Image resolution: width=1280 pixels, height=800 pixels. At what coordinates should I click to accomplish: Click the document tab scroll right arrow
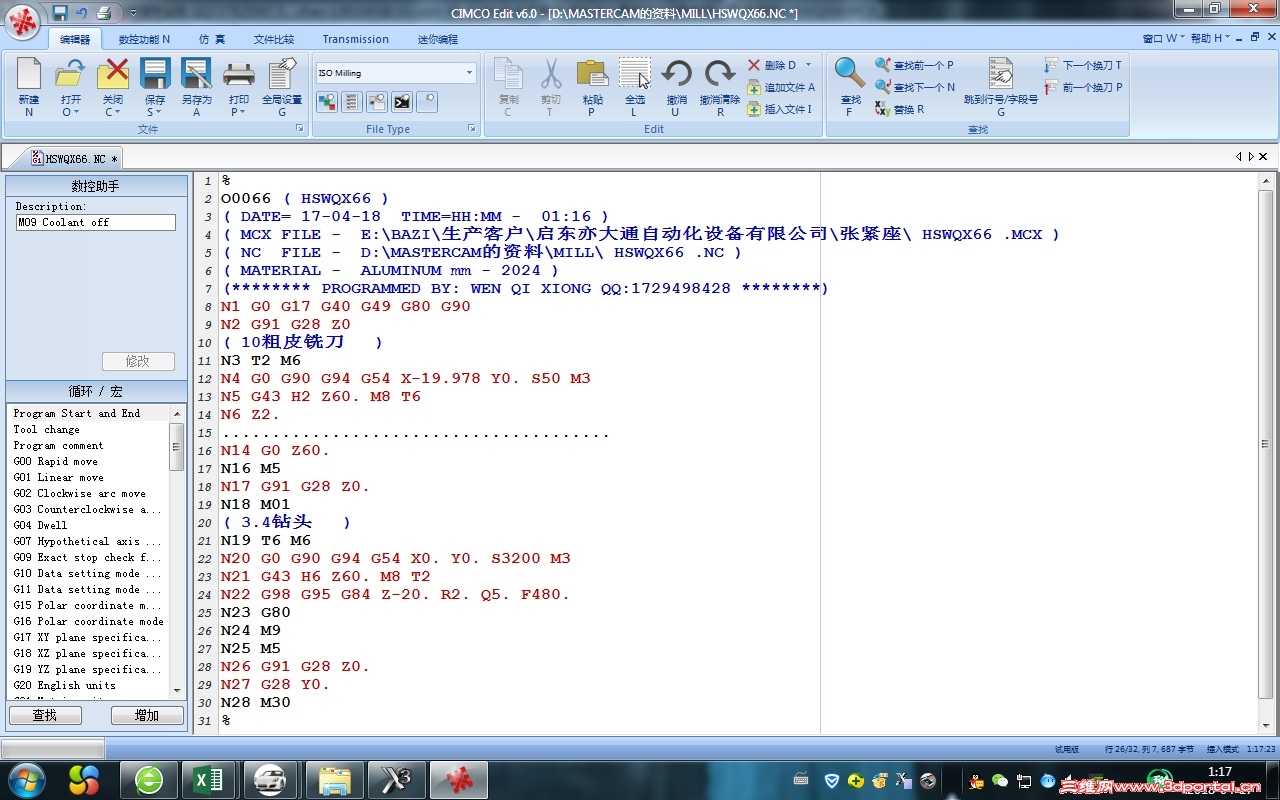coord(1250,157)
